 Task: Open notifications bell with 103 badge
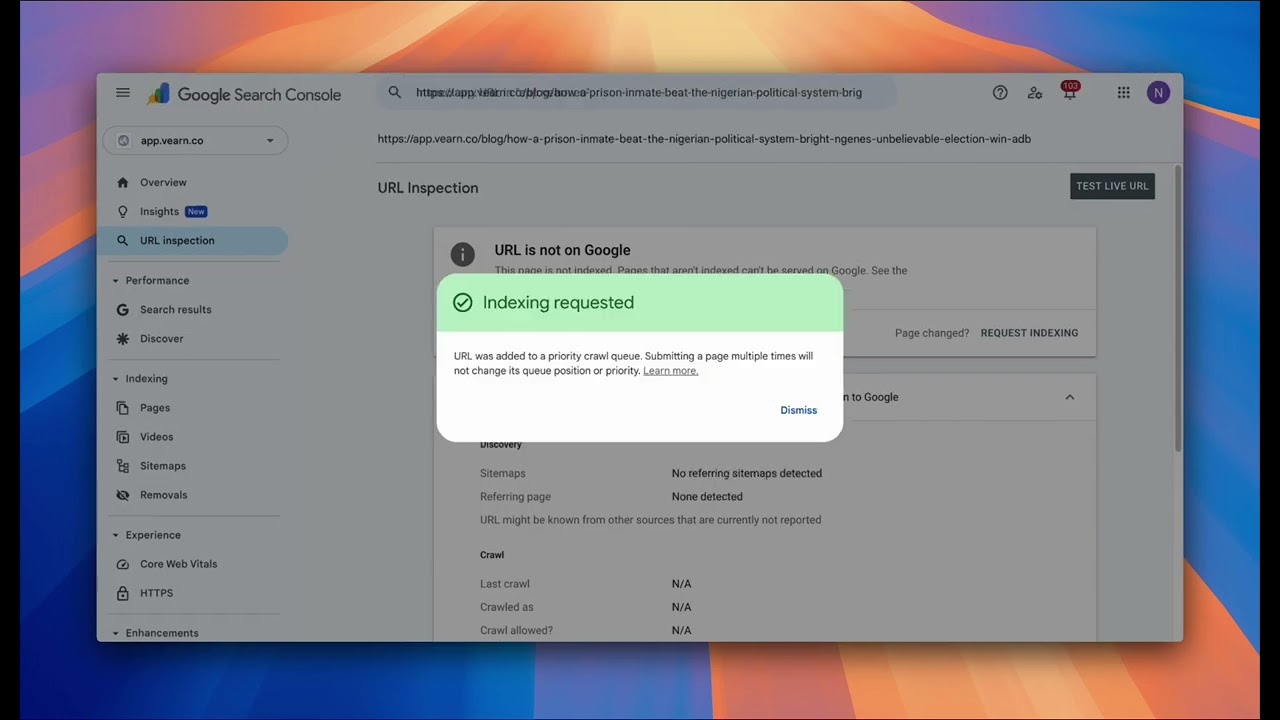1070,91
